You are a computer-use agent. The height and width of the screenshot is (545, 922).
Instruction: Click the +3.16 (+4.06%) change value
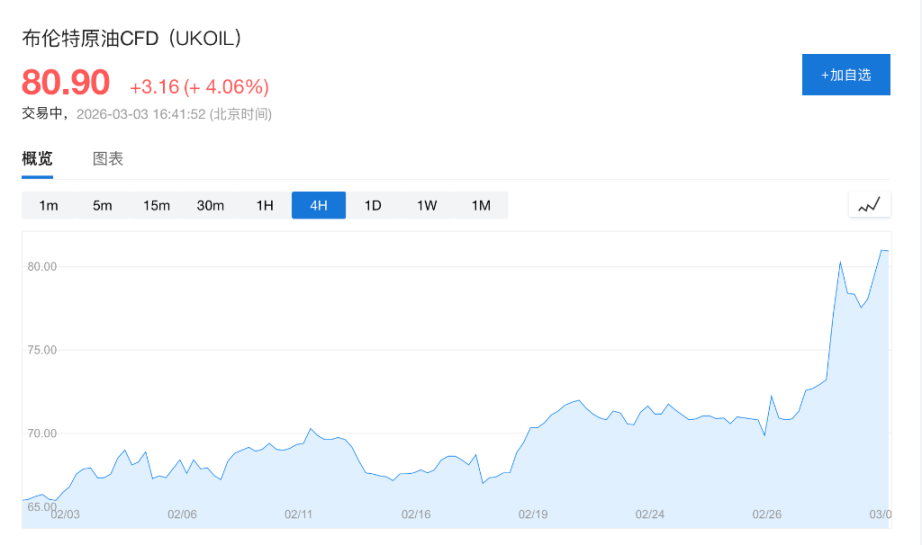click(x=199, y=86)
